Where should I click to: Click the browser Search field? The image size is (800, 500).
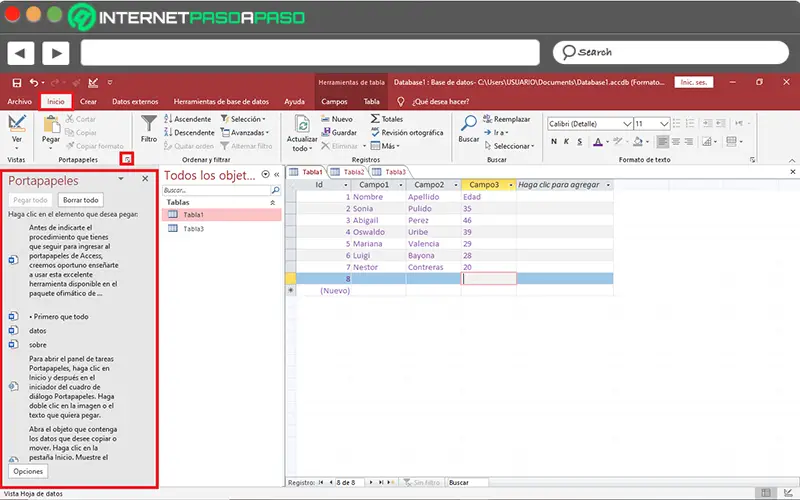(x=671, y=53)
